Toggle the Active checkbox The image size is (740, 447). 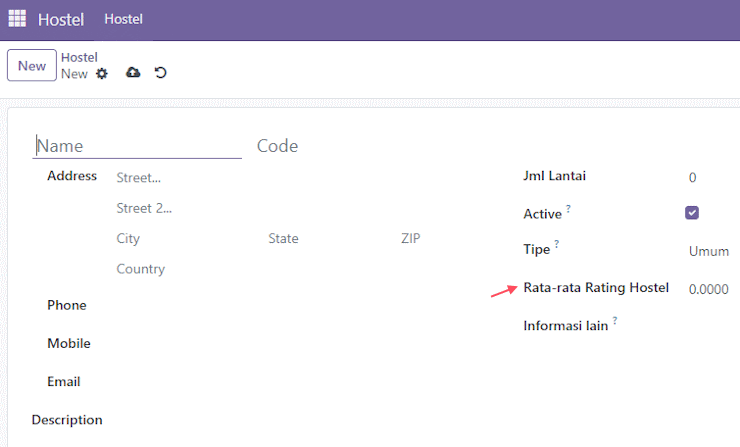692,213
